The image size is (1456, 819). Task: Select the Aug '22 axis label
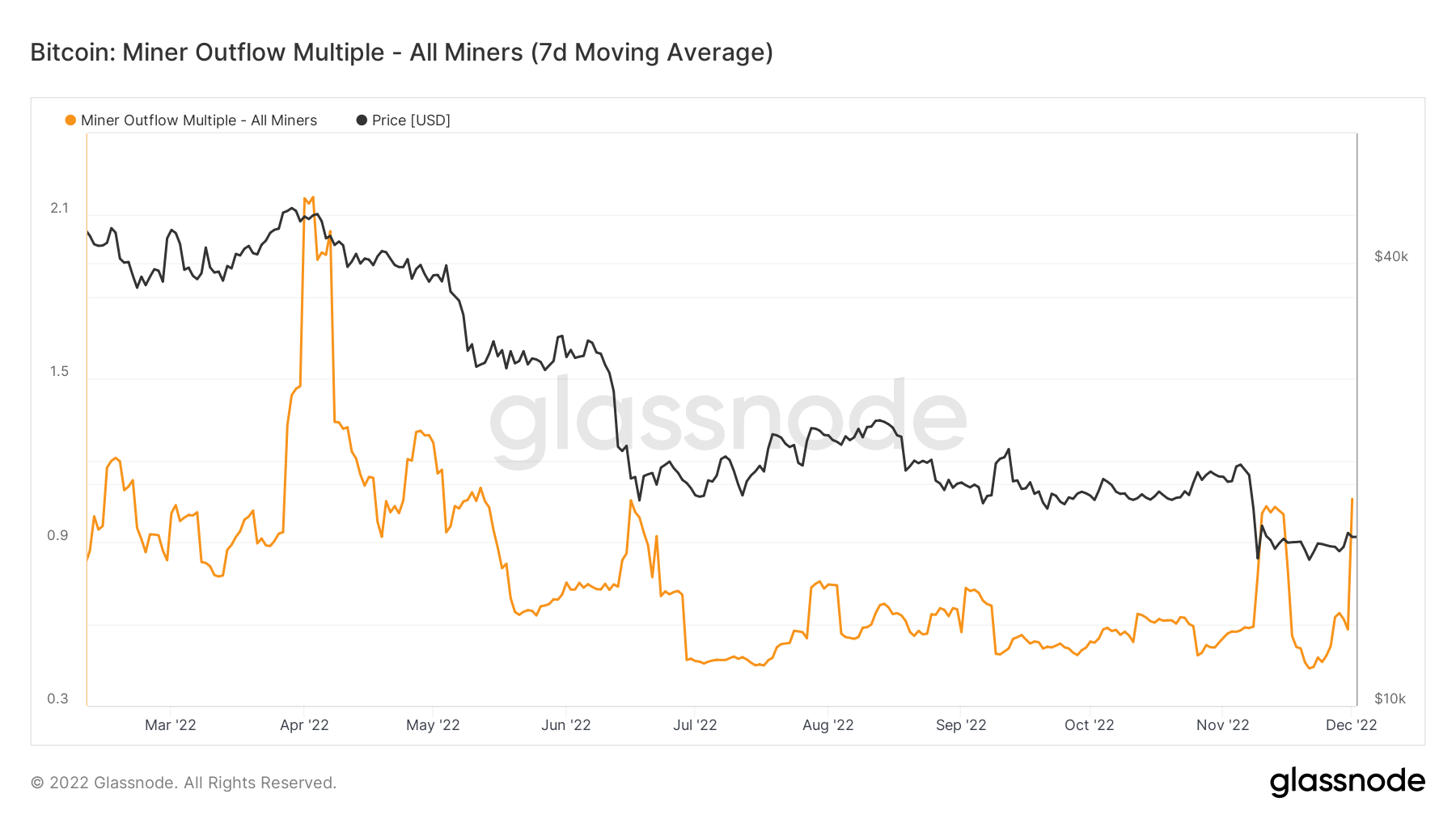click(x=828, y=725)
